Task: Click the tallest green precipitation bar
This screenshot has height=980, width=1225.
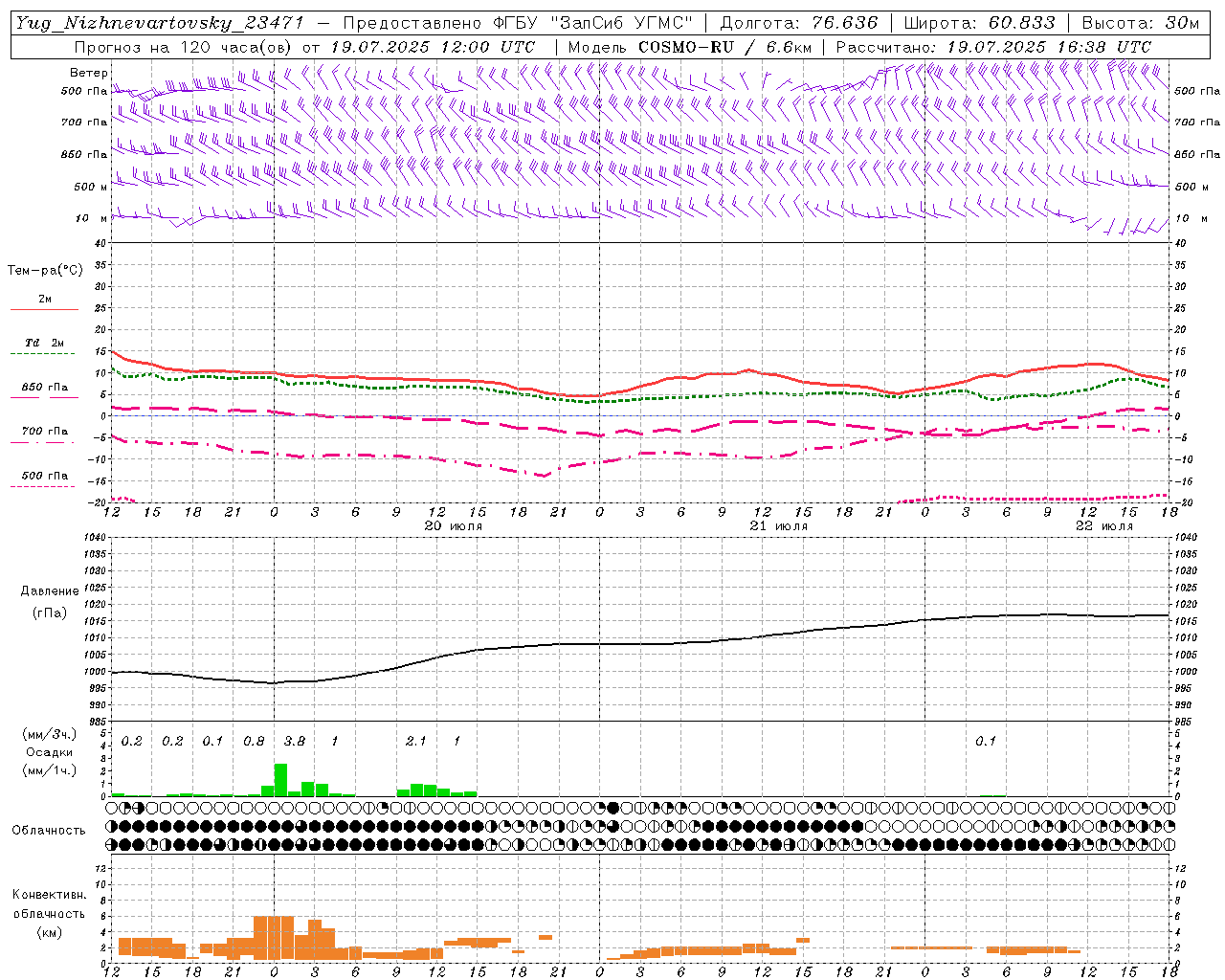Action: (x=280, y=780)
